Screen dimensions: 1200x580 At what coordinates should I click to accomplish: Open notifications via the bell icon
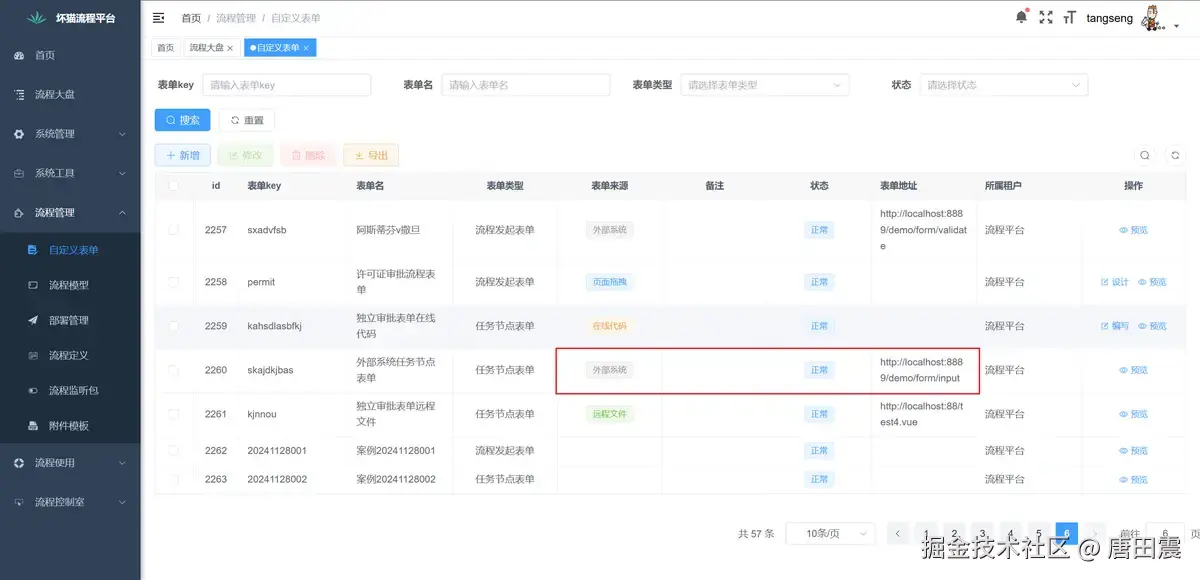[x=1021, y=16]
